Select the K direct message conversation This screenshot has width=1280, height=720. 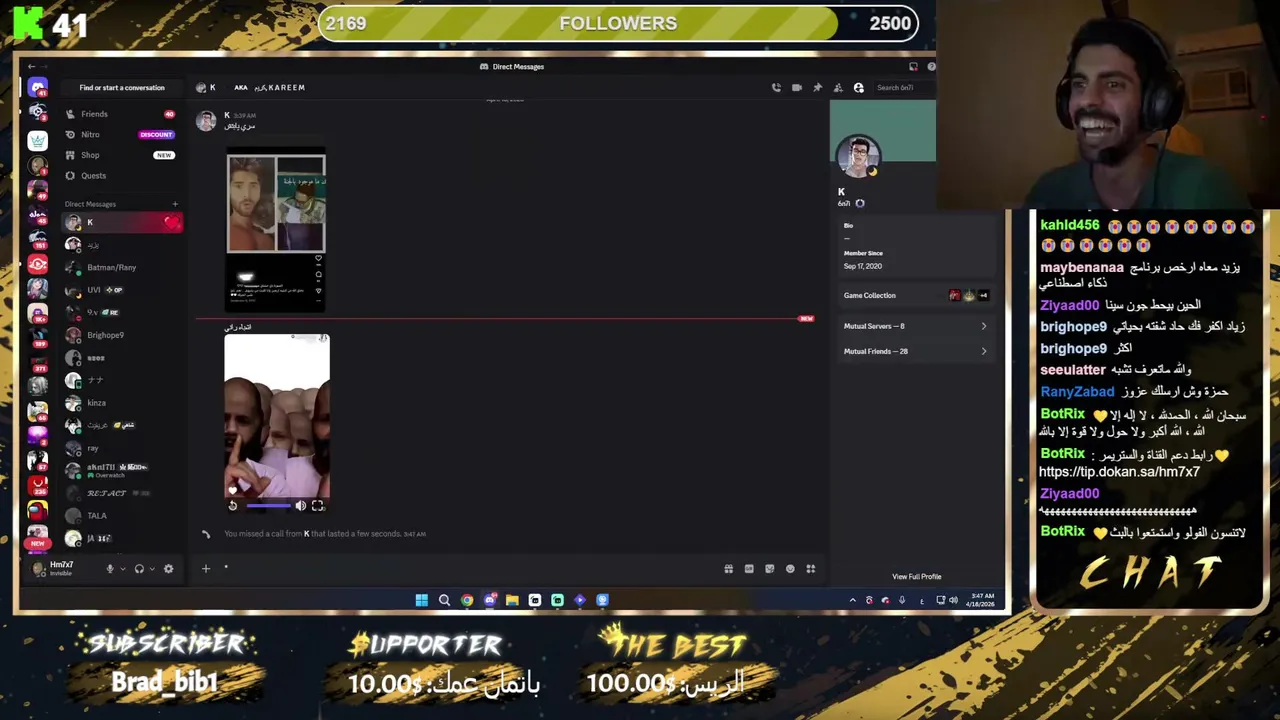[x=121, y=222]
